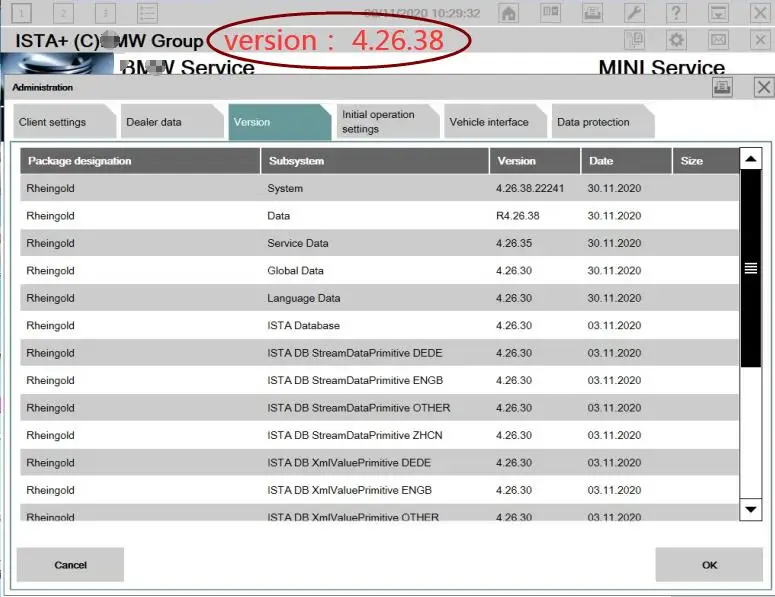Click scrollbar down arrow
Screen dimensions: 775x597
pyautogui.click(x=751, y=510)
